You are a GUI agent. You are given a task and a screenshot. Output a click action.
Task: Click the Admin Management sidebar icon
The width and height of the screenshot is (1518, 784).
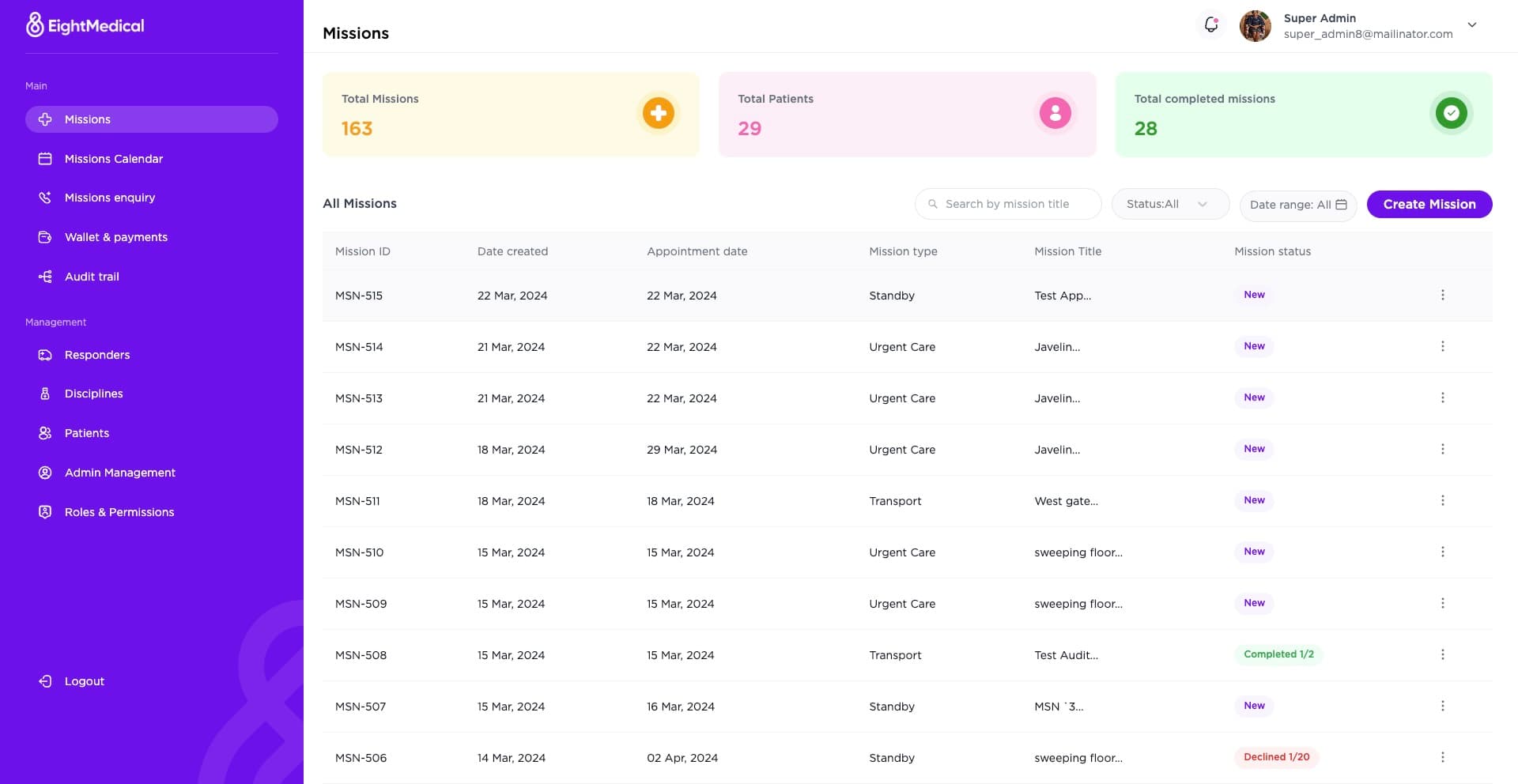[x=45, y=473]
